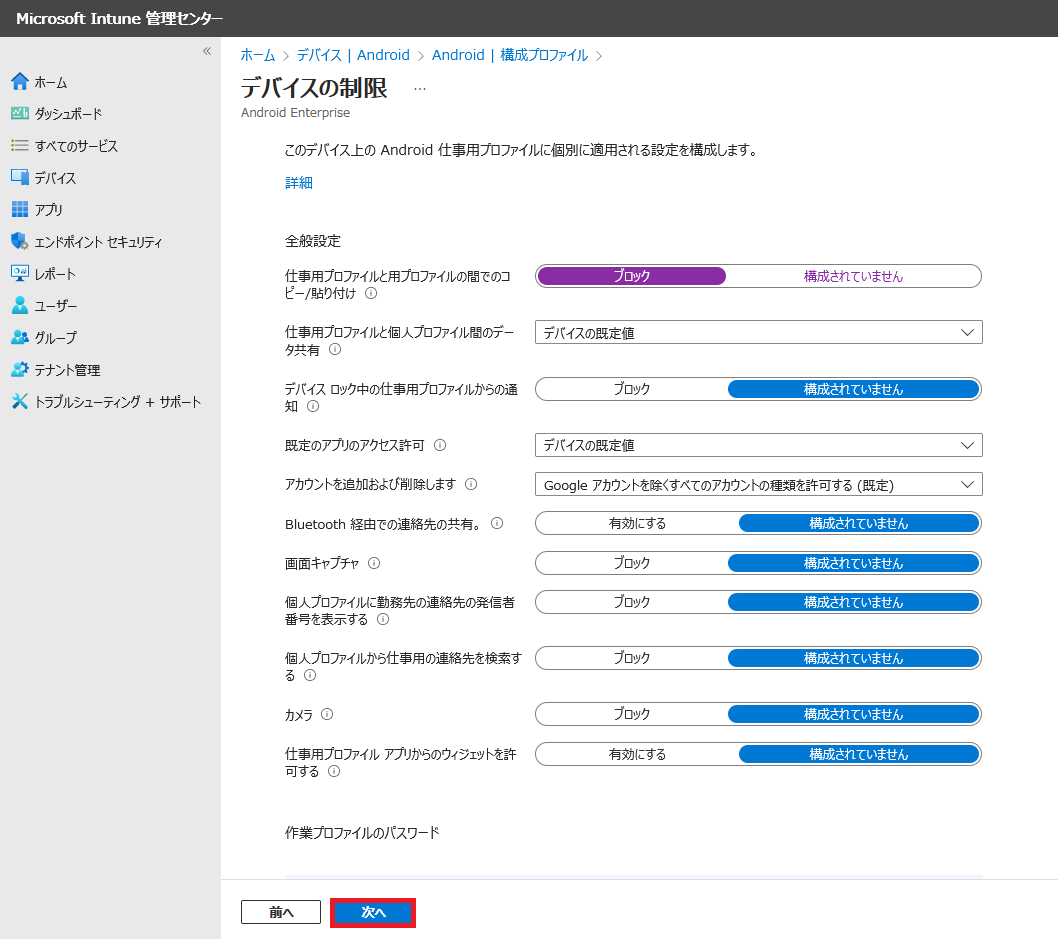This screenshot has height=939, width=1058.
Task: Open アプリ menu item in sidebar
Action: [49, 210]
